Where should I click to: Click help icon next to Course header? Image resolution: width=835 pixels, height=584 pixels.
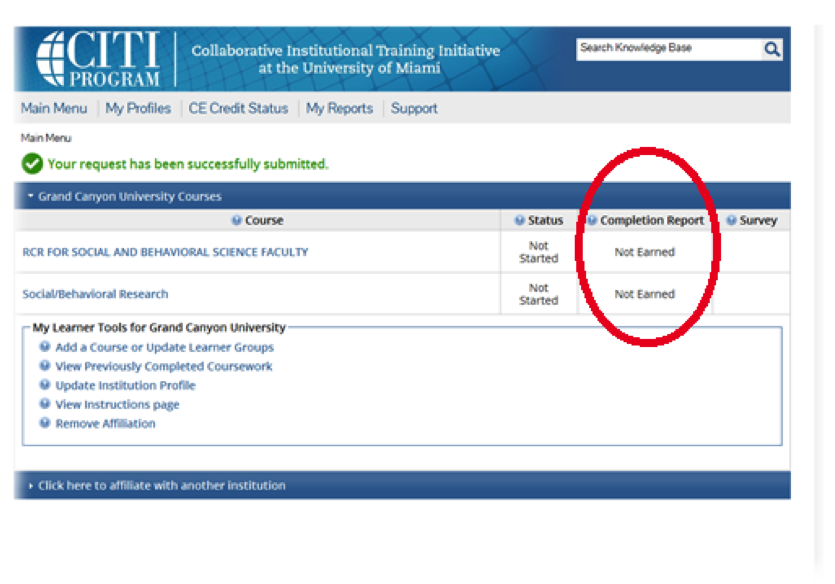point(236,220)
